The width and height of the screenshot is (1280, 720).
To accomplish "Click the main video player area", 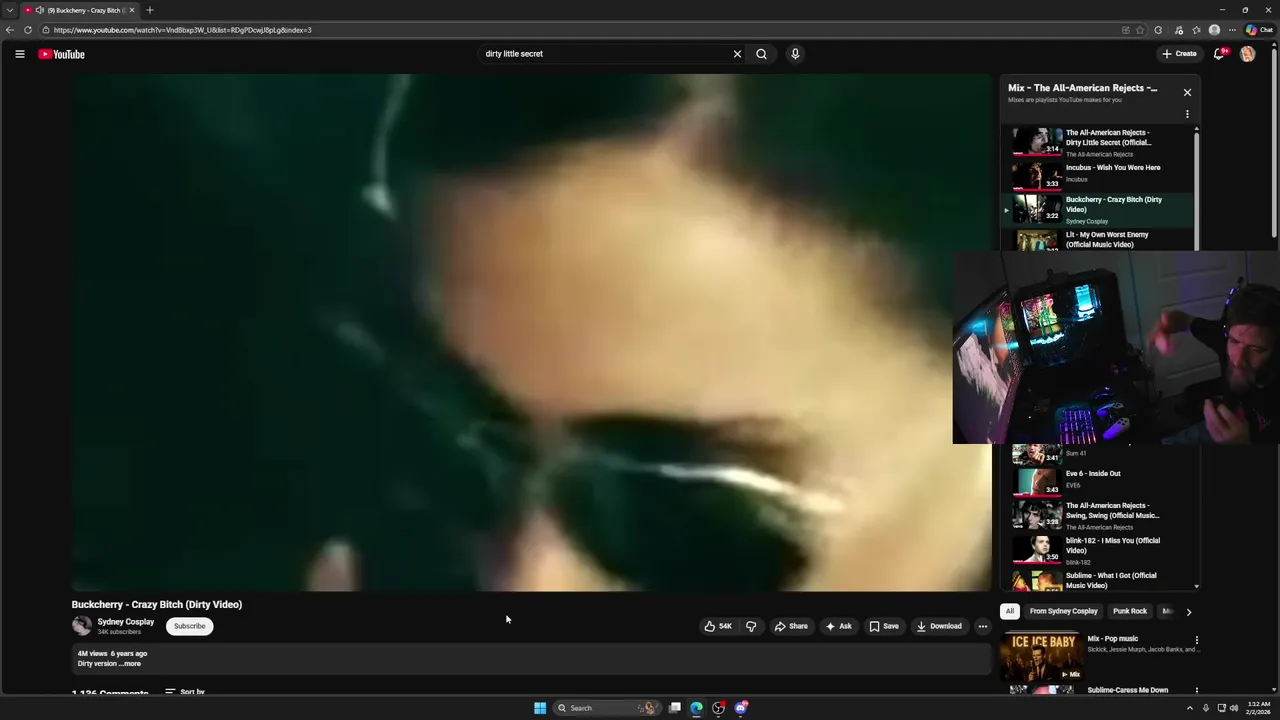I will [530, 332].
